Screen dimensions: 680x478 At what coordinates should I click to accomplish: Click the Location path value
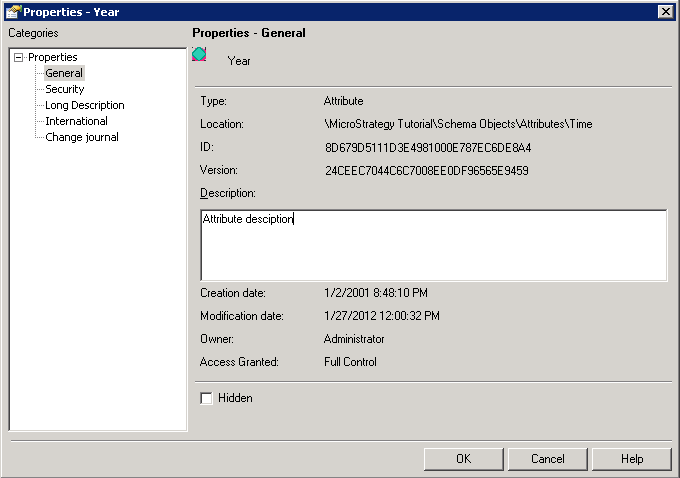(457, 124)
